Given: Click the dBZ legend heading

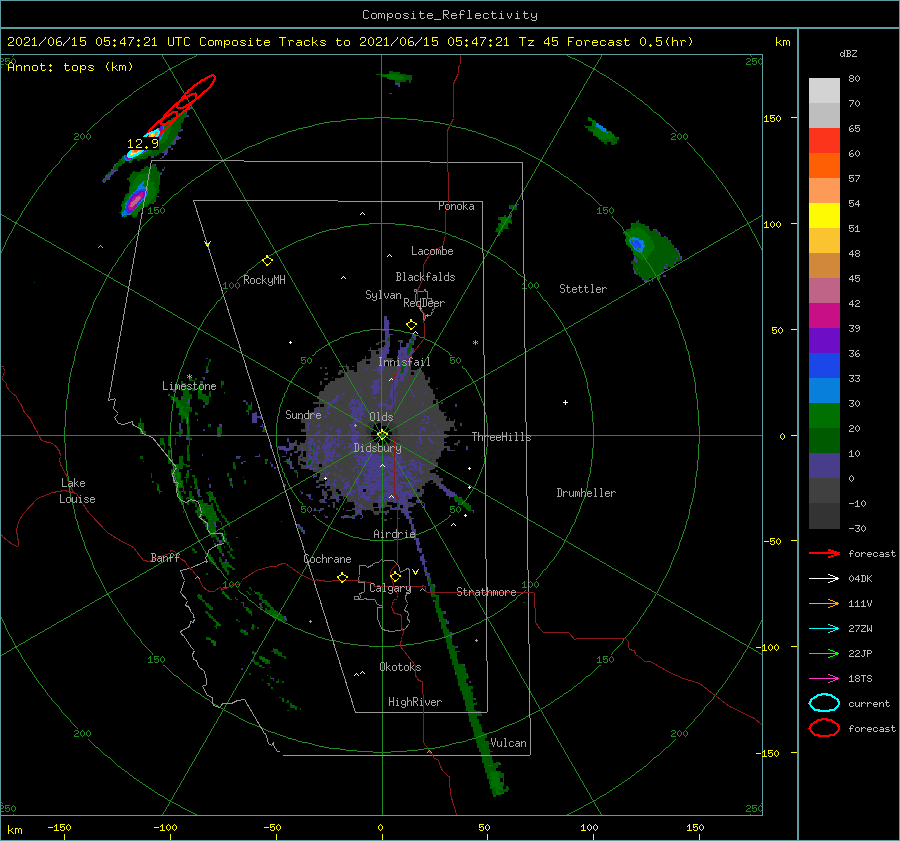Looking at the screenshot, I should (848, 53).
